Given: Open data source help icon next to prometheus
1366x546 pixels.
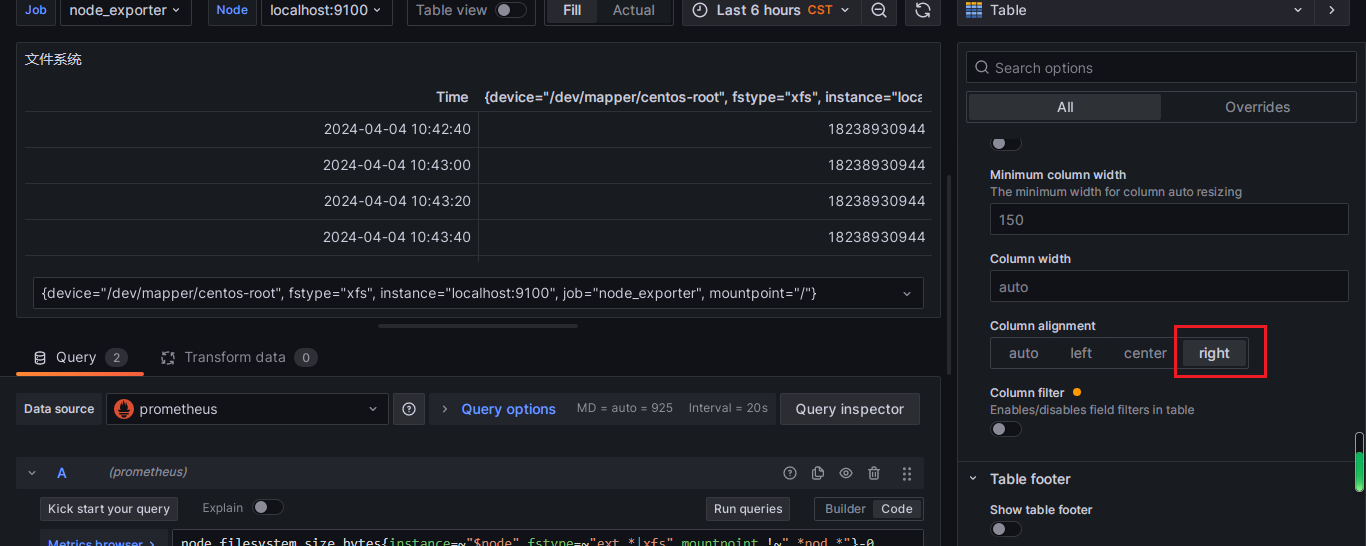Looking at the screenshot, I should tap(408, 409).
